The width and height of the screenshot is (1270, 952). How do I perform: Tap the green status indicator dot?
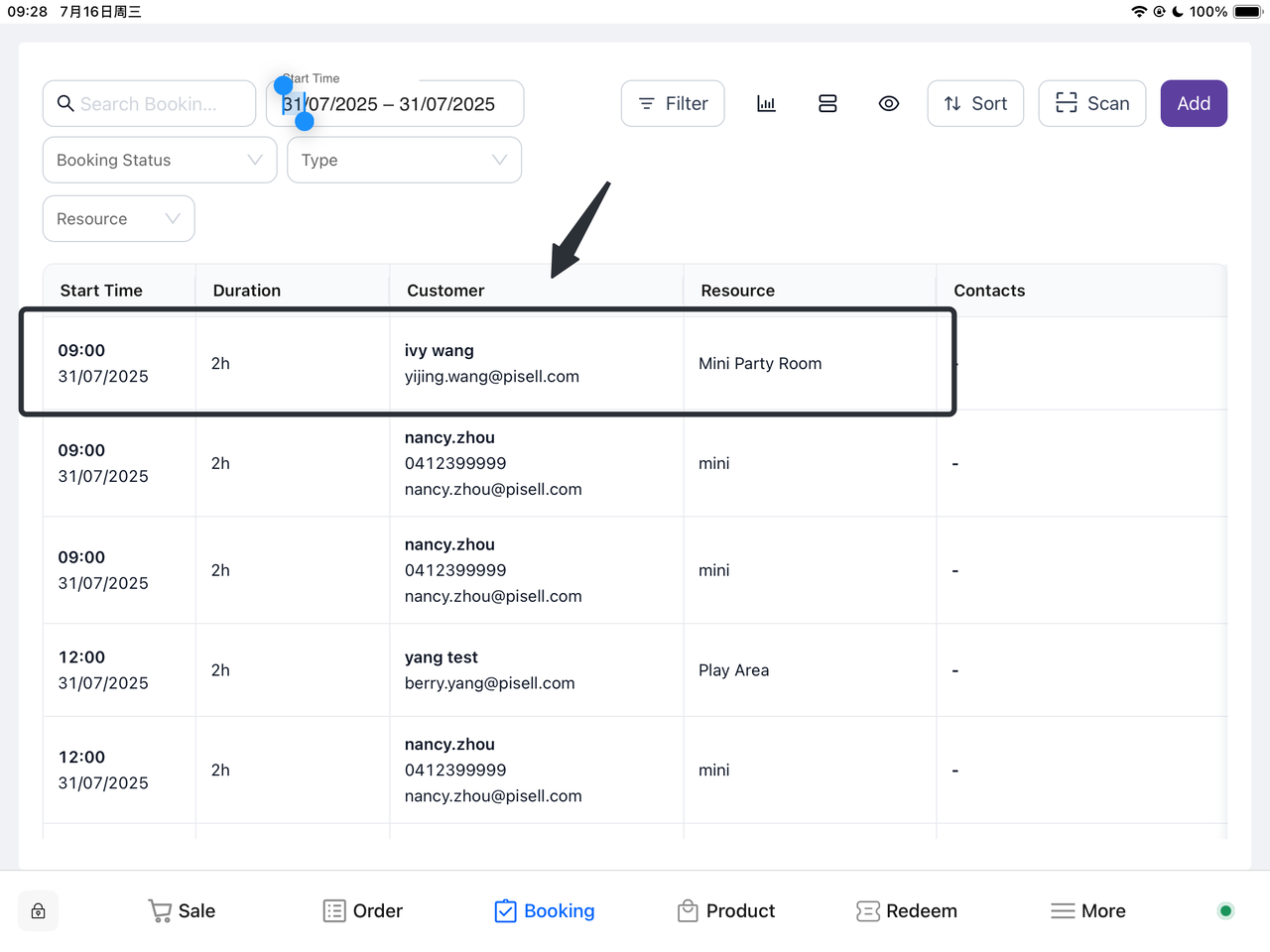click(x=1225, y=911)
